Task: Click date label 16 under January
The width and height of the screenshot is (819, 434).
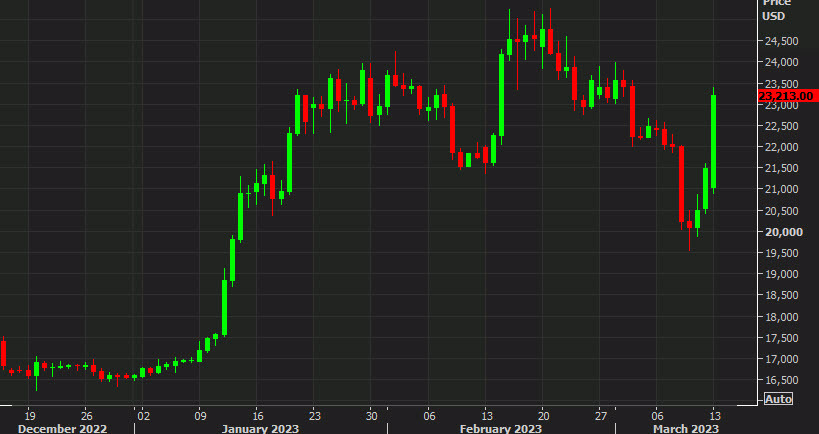Action: click(256, 416)
